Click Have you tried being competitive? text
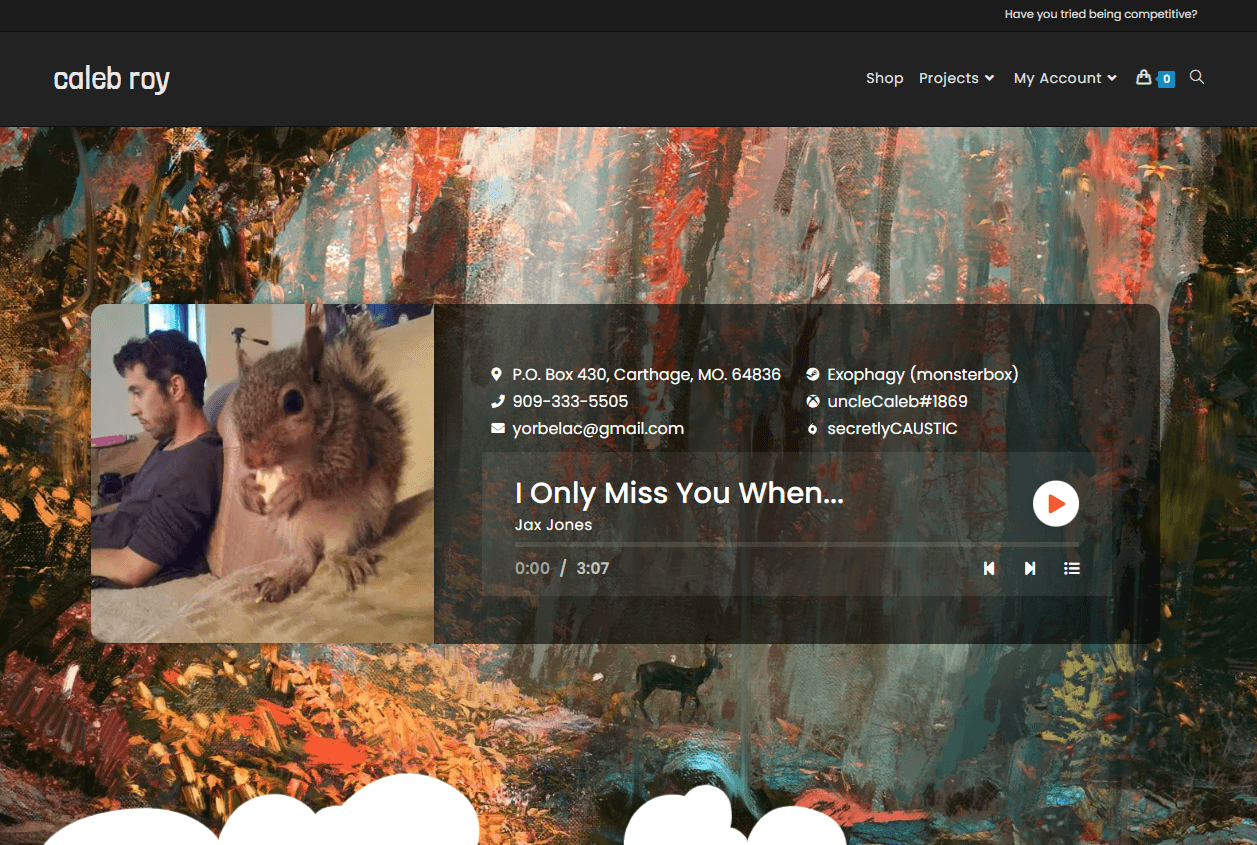Viewport: 1257px width, 845px height. click(1101, 14)
